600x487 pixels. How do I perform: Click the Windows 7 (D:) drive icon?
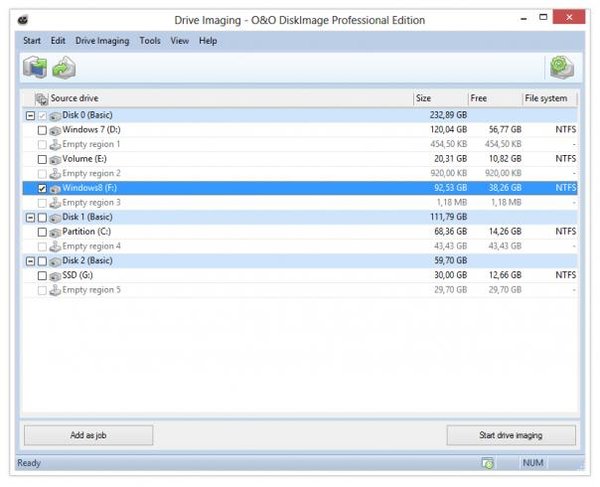pyautogui.click(x=55, y=130)
